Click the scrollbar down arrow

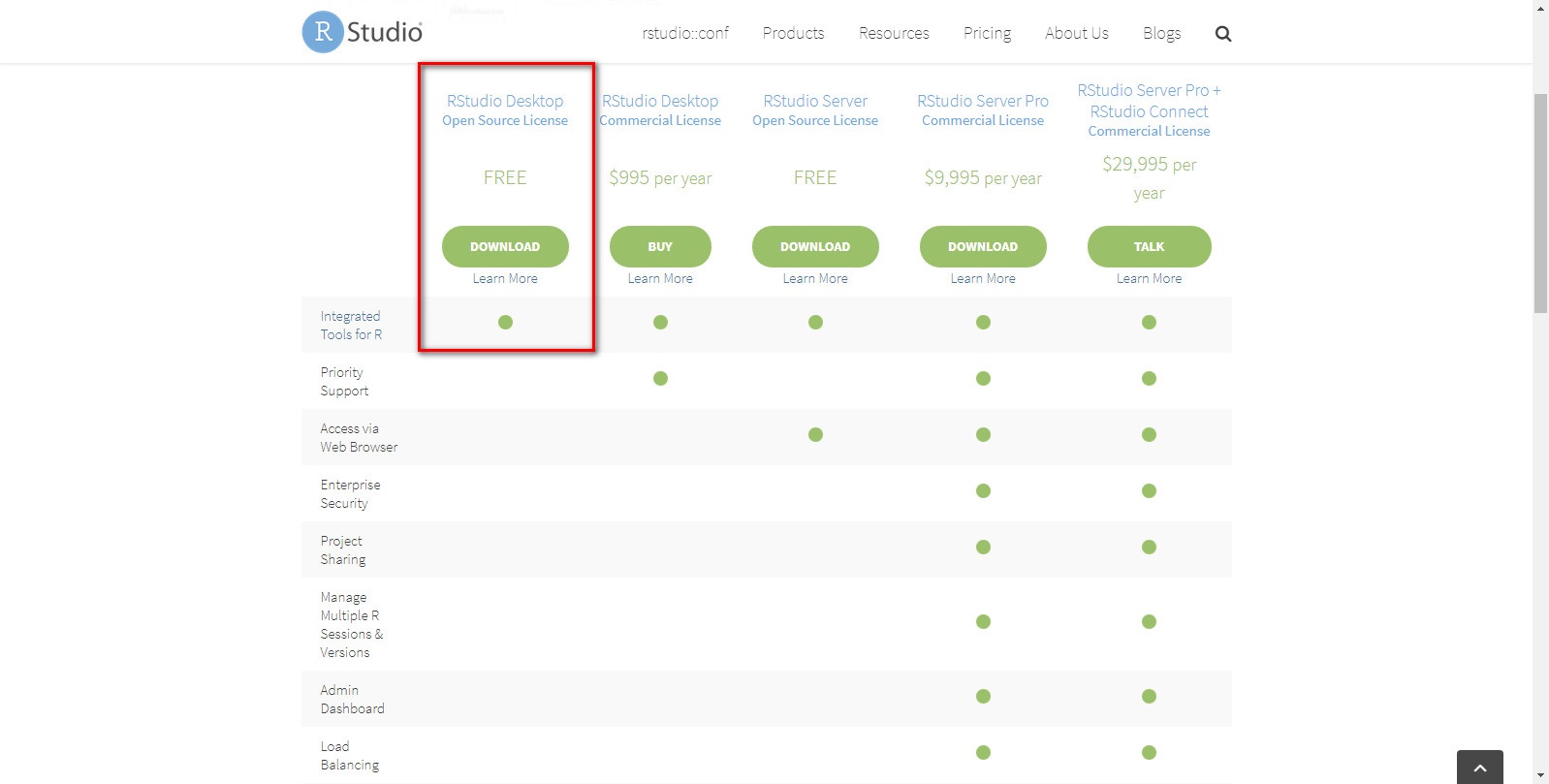coord(1540,776)
